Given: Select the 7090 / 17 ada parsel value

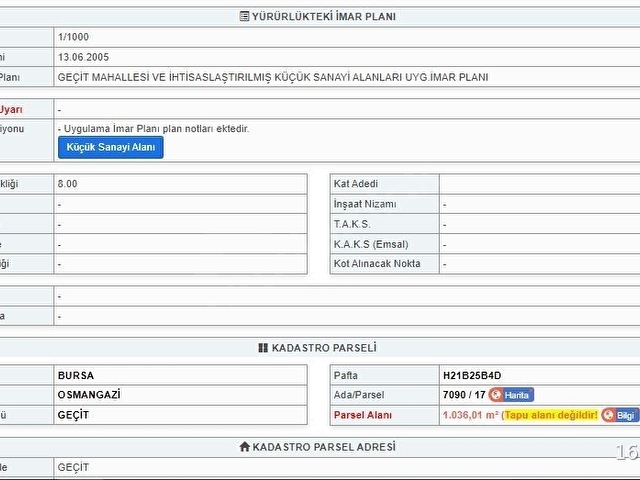Looking at the screenshot, I should tap(464, 395).
